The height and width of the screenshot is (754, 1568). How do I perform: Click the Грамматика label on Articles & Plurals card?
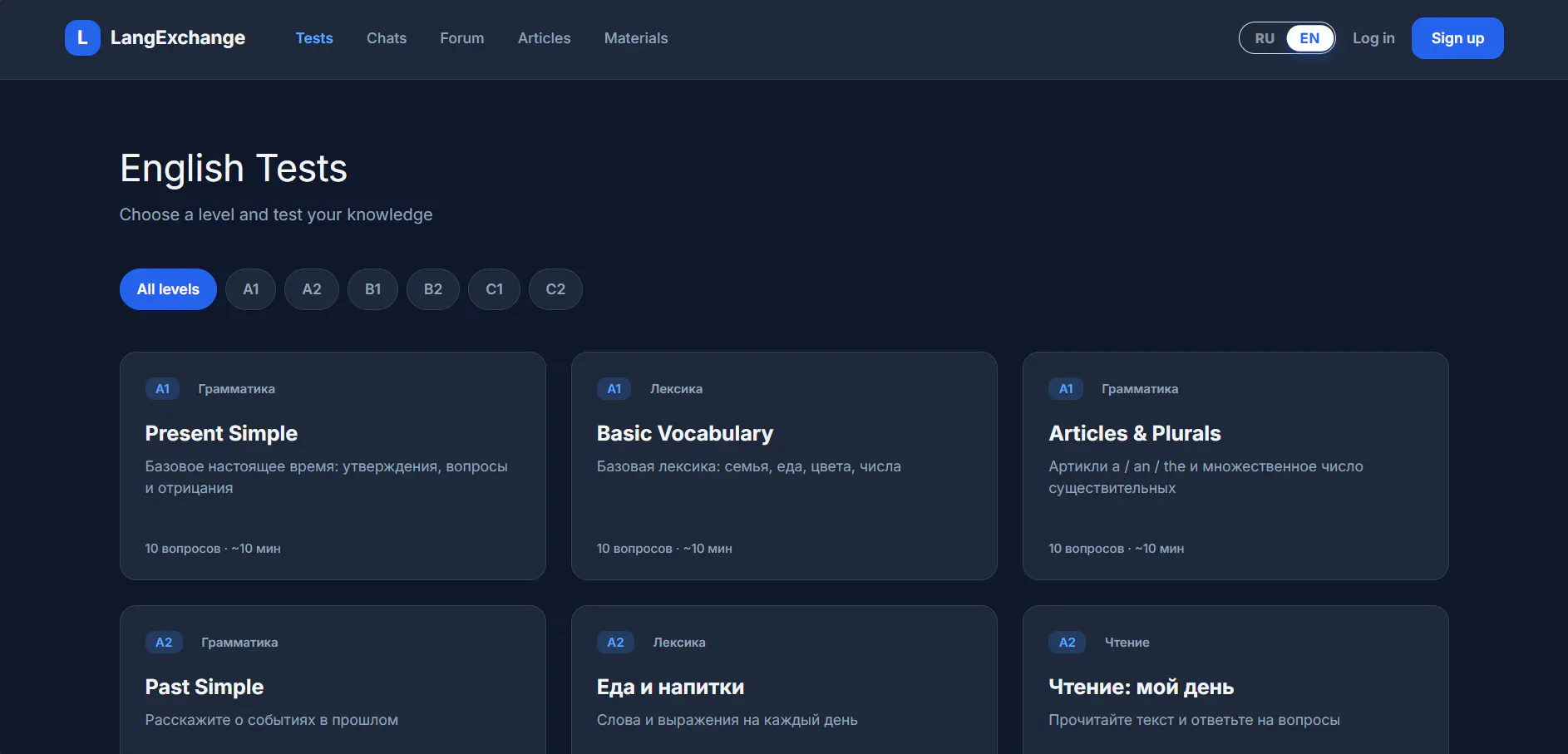click(x=1140, y=389)
